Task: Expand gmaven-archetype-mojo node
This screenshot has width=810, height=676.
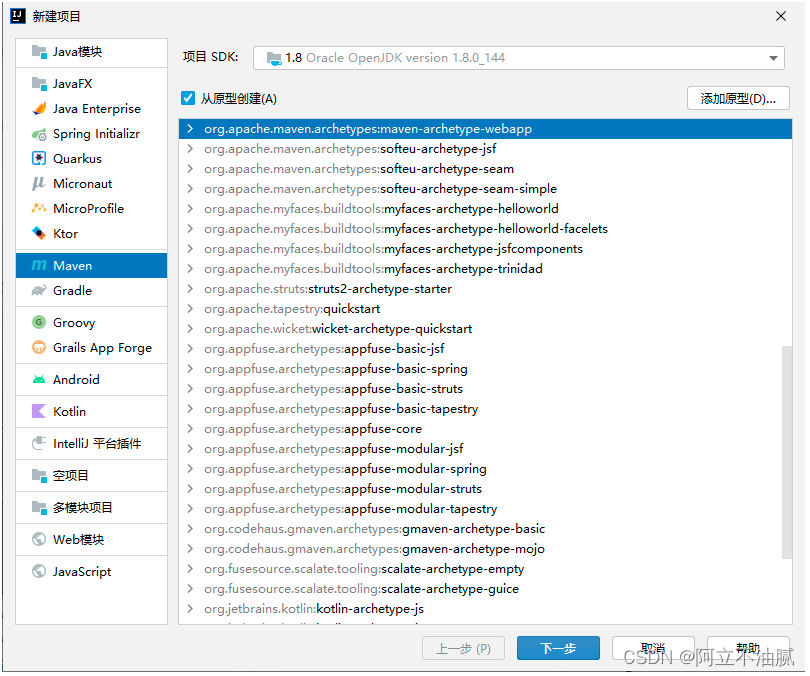Action: pos(191,549)
